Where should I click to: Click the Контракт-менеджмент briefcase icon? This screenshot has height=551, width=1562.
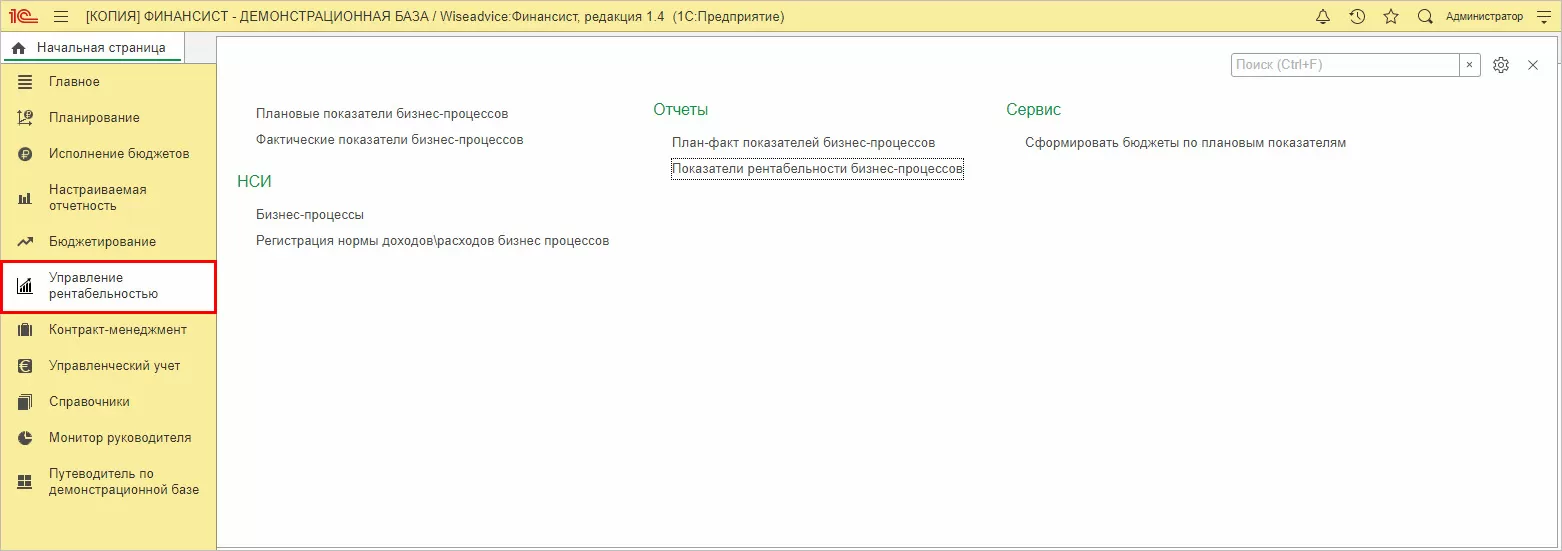point(25,330)
